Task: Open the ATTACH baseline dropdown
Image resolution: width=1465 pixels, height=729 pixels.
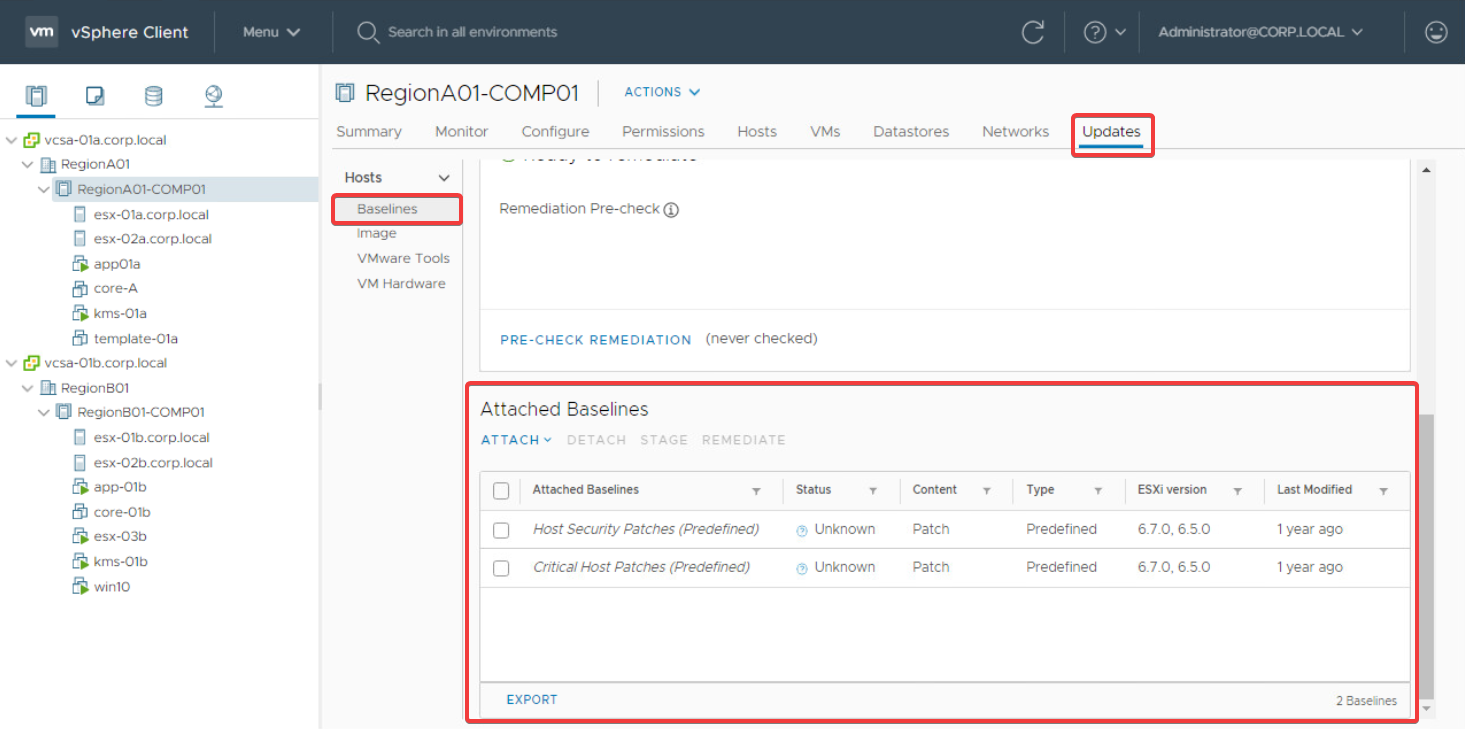Action: (516, 440)
